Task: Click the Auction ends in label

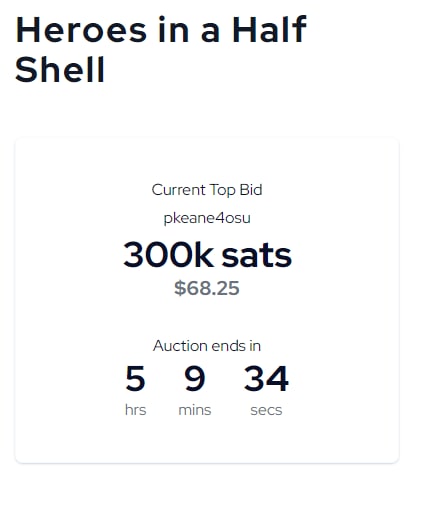Action: pyautogui.click(x=207, y=346)
